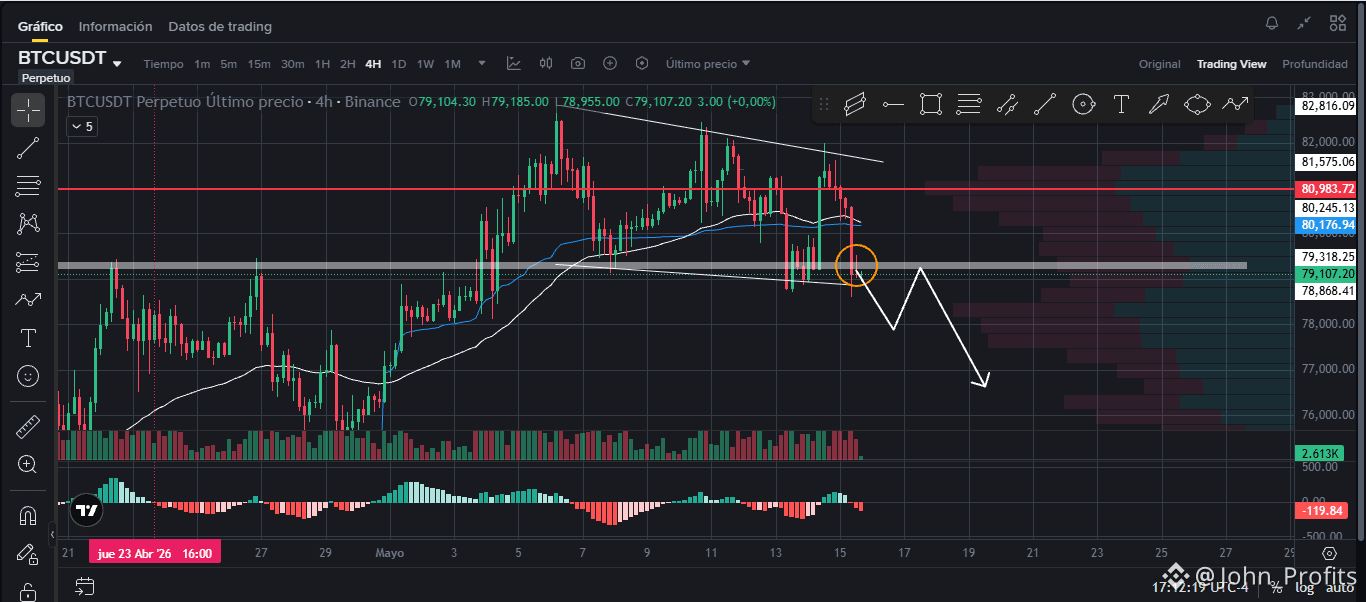Select the disjoint channel tool in floating toolbar
The height and width of the screenshot is (602, 1366).
tap(1007, 104)
